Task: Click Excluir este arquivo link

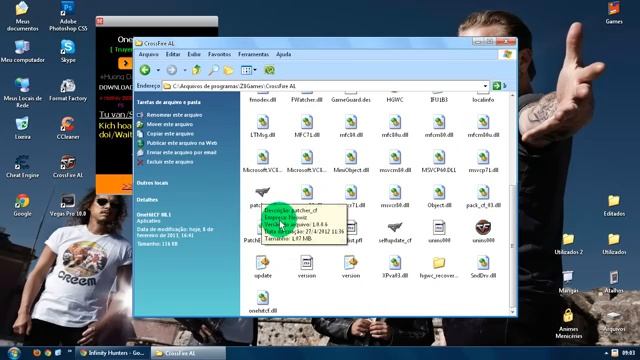Action: pyautogui.click(x=170, y=162)
